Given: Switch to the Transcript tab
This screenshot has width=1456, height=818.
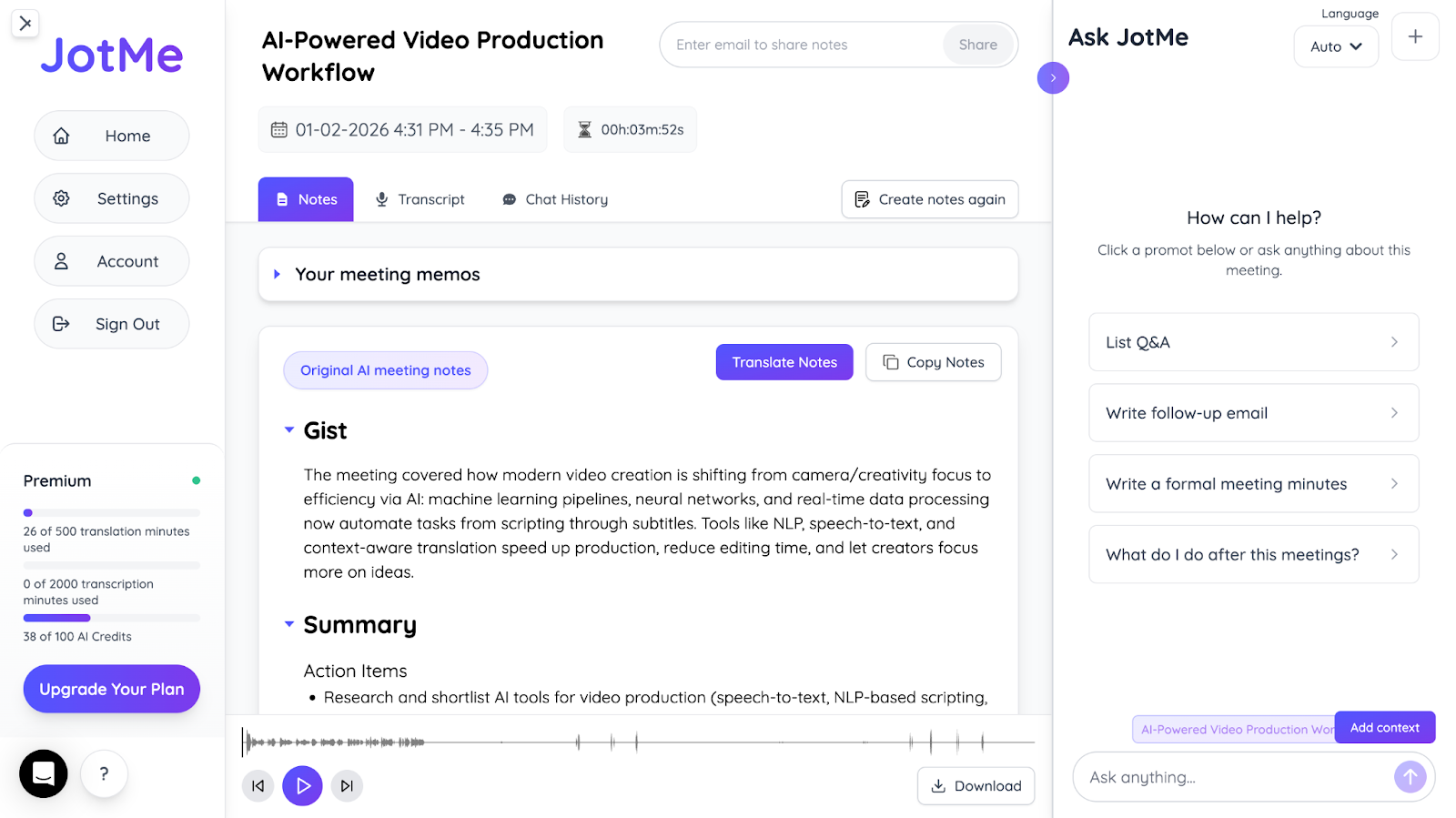Looking at the screenshot, I should tap(420, 199).
